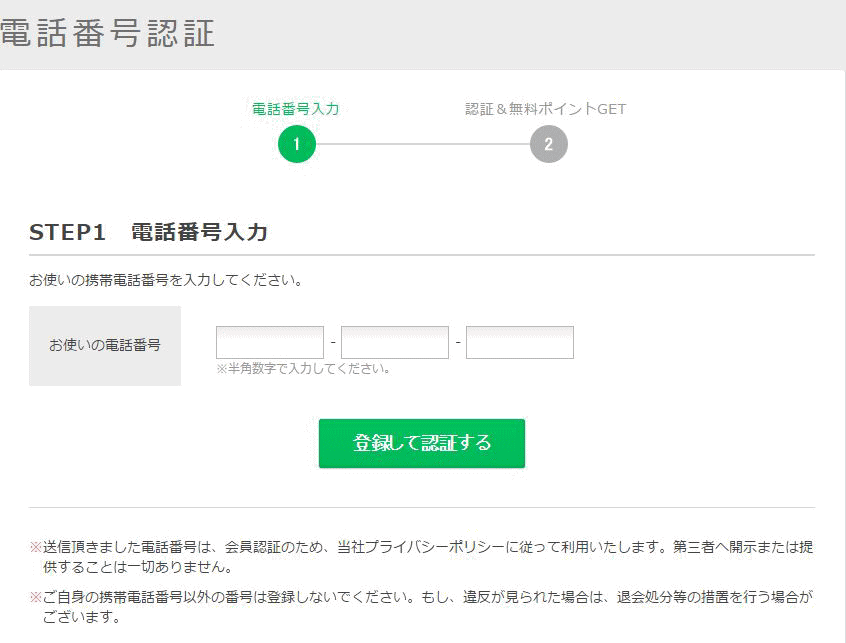Click the お使いの携帯電話番号を入力してください instruction
The width and height of the screenshot is (846, 643).
coord(166,280)
